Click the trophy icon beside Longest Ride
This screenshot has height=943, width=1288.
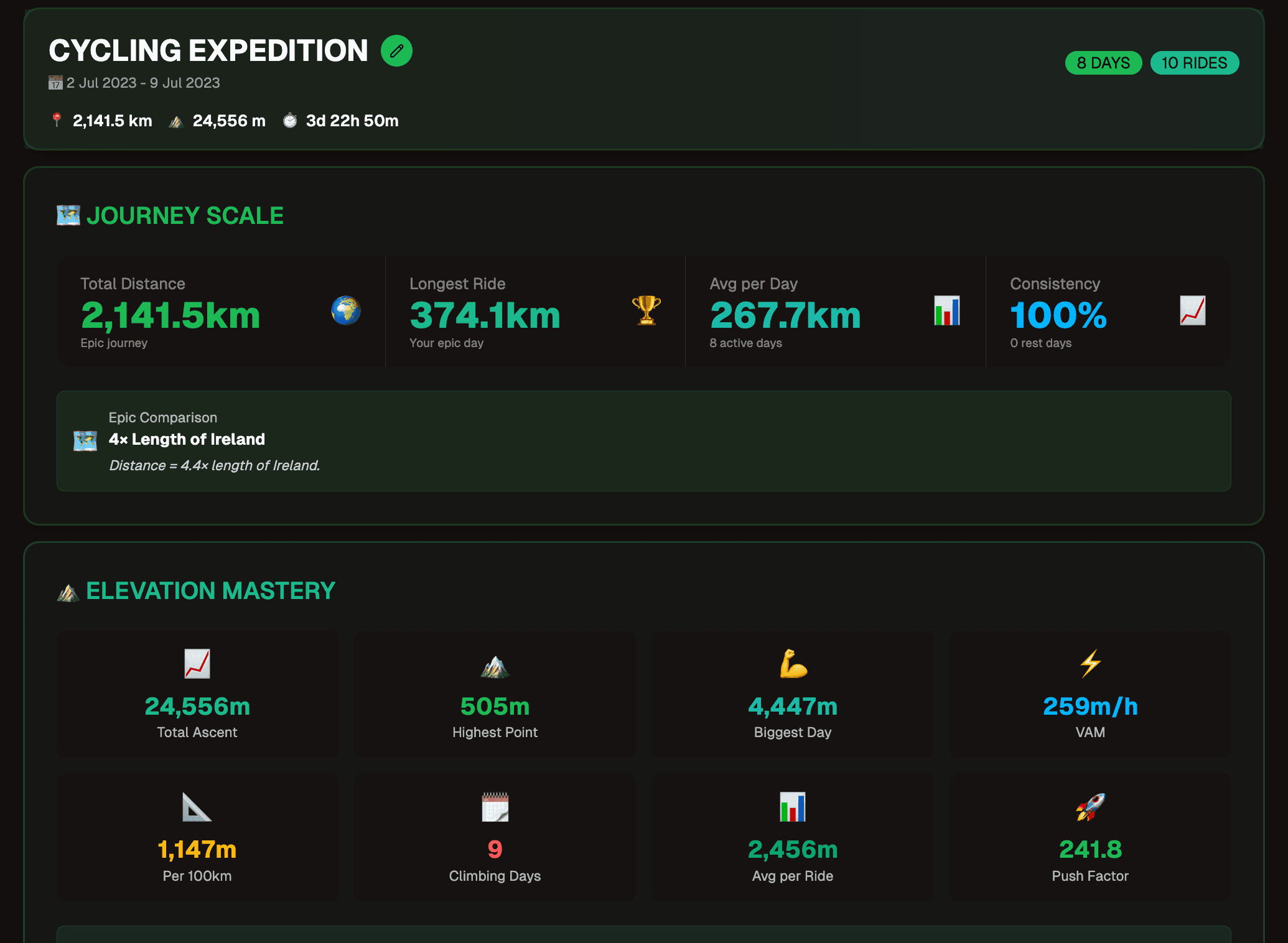[645, 312]
